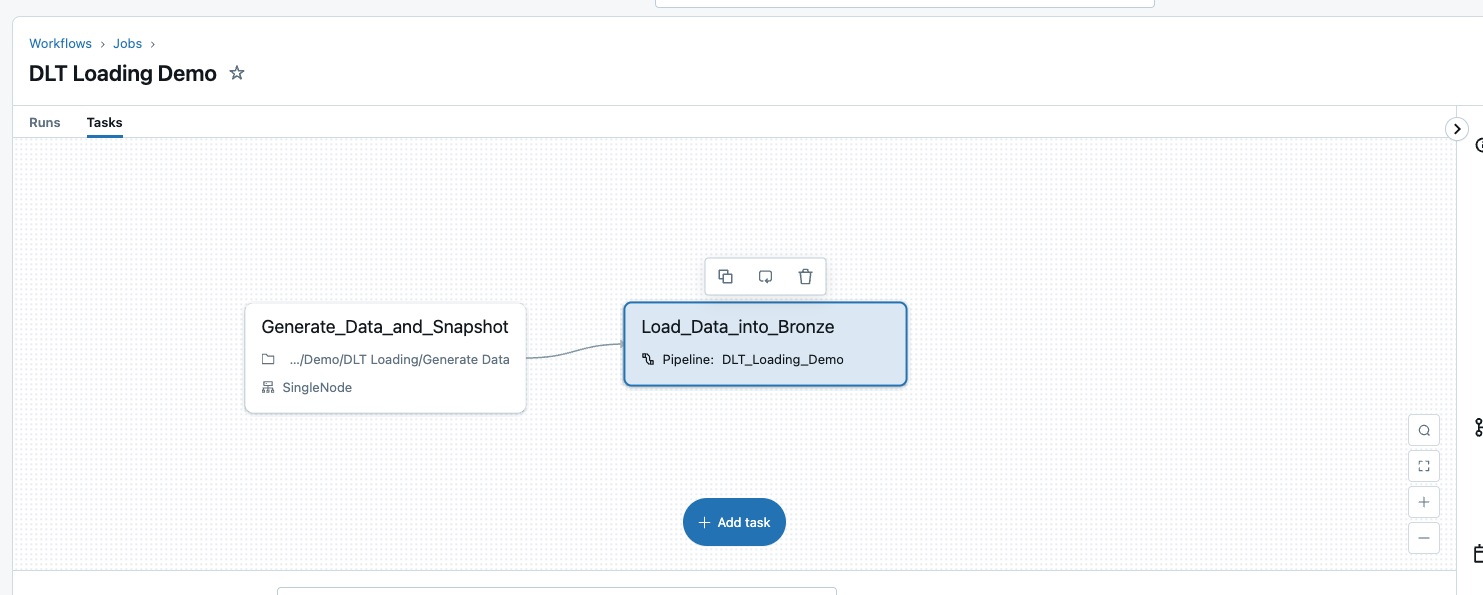Click the search icon in canvas controls
Screen dimensions: 1483x595
coord(1424,431)
